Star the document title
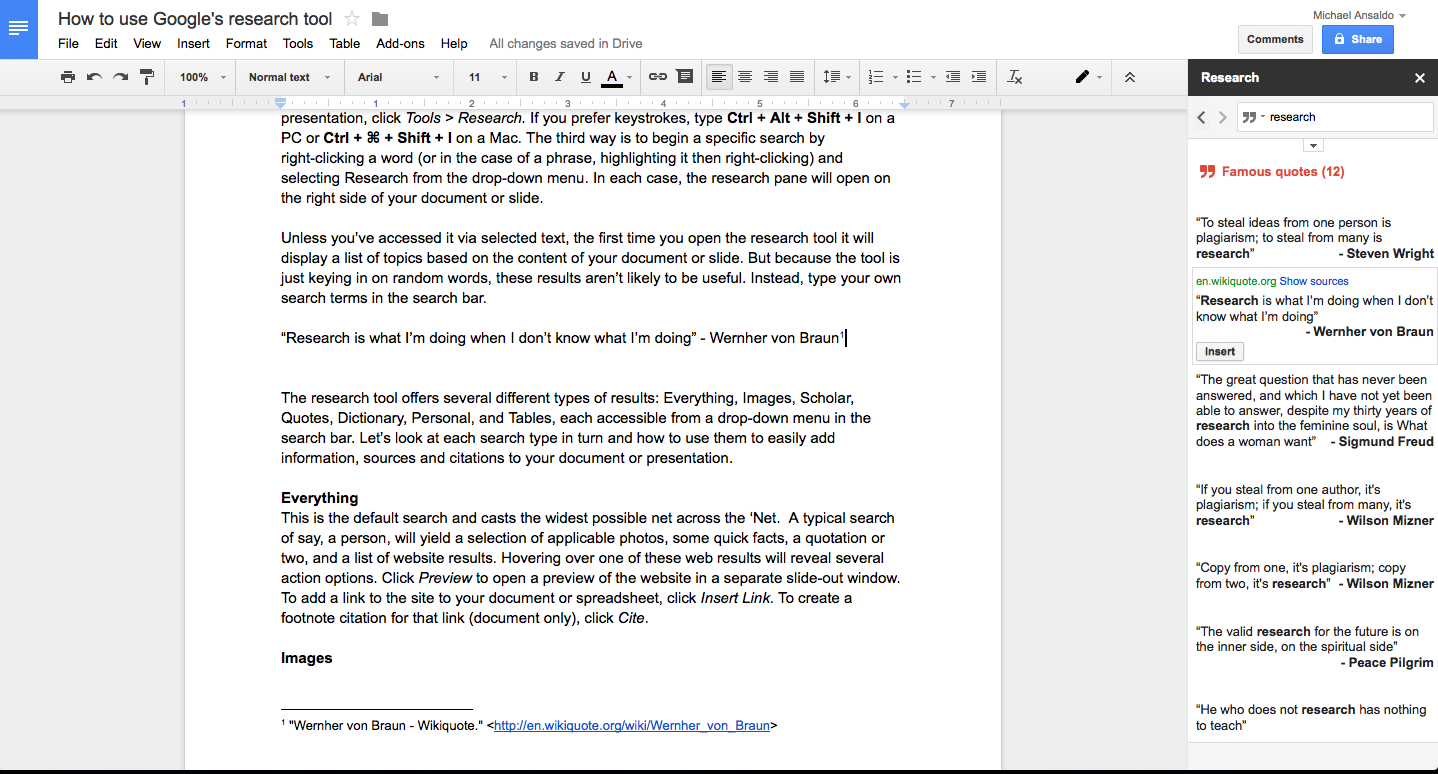The width and height of the screenshot is (1438, 774). click(x=352, y=19)
